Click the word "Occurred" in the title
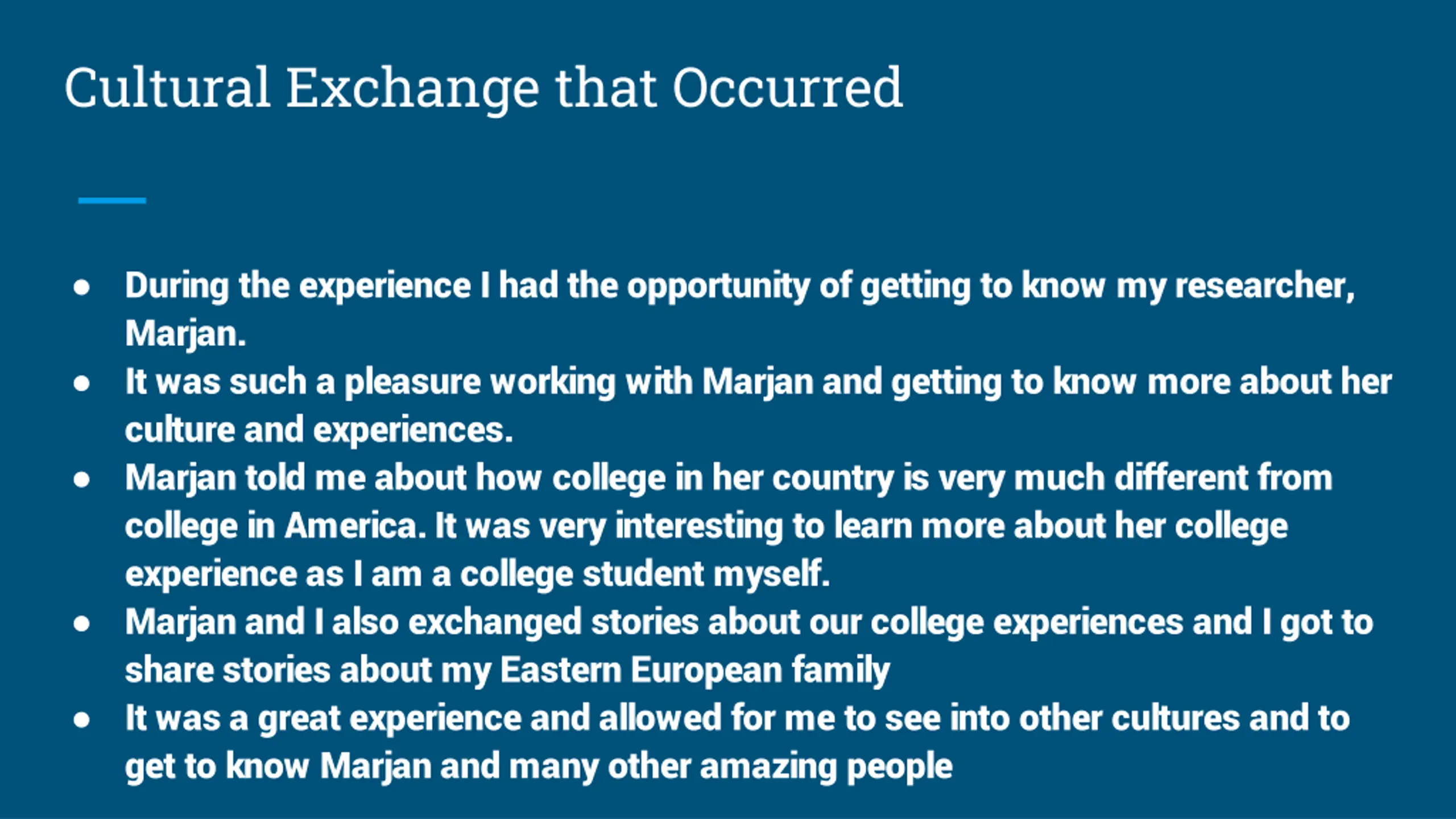The height and width of the screenshot is (819, 1456). (787, 88)
